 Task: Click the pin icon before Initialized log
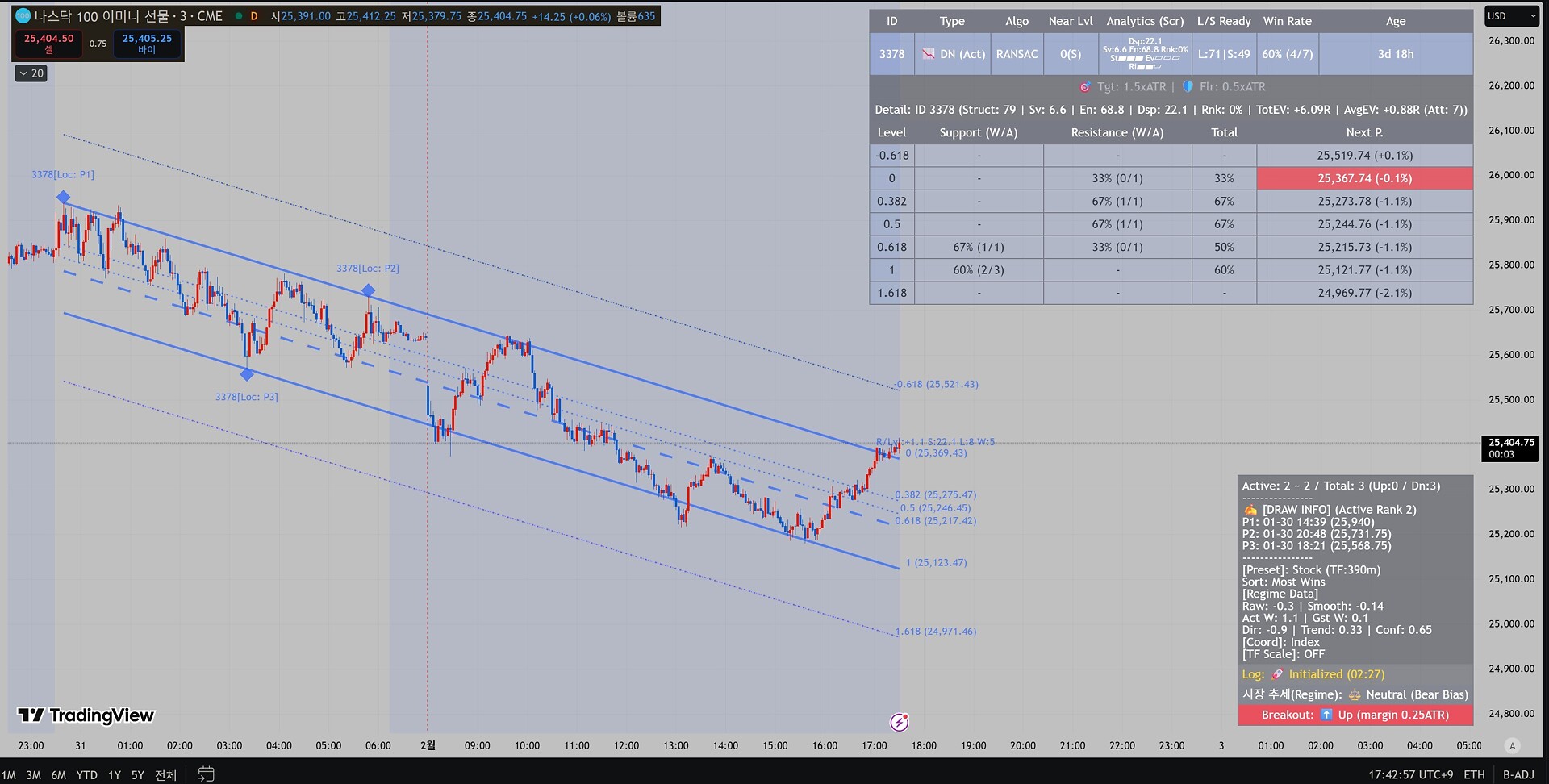[1277, 674]
